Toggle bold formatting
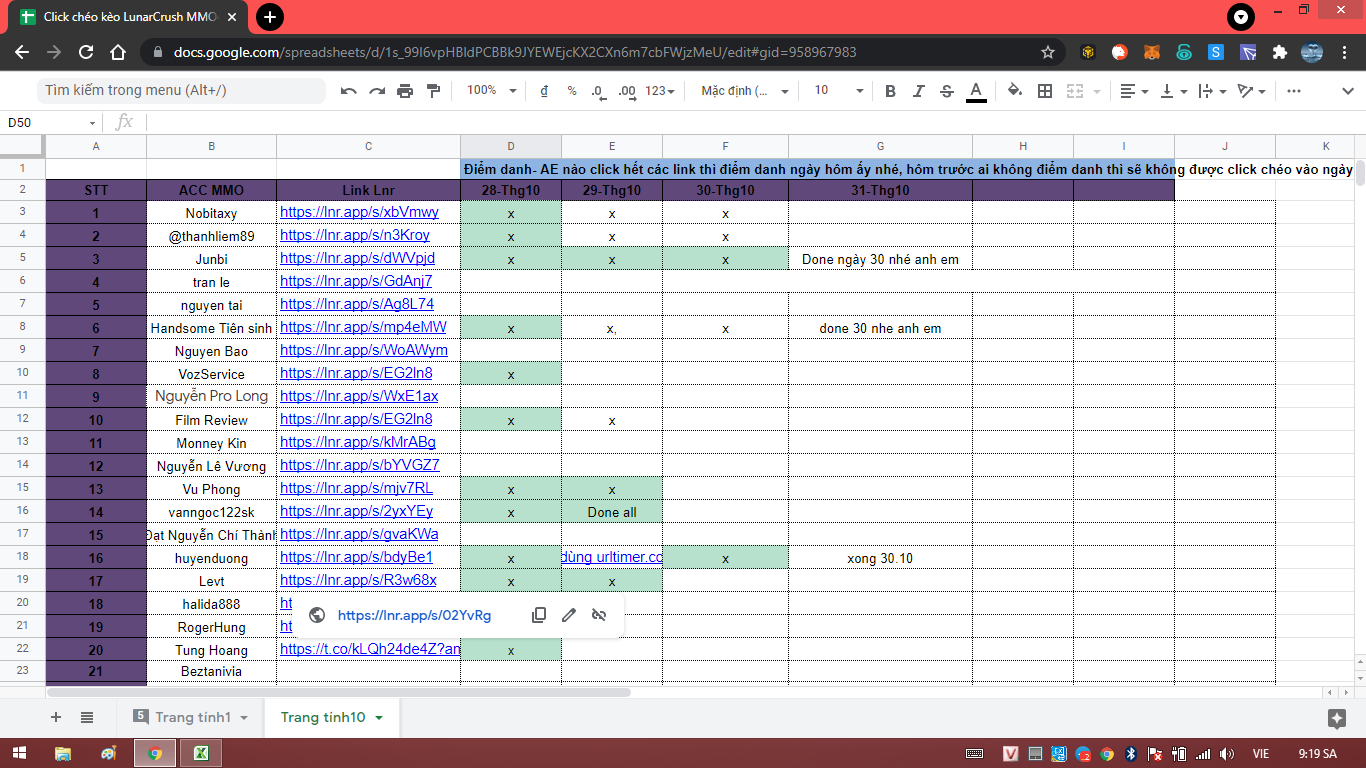Image resolution: width=1366 pixels, height=768 pixels. click(x=890, y=91)
